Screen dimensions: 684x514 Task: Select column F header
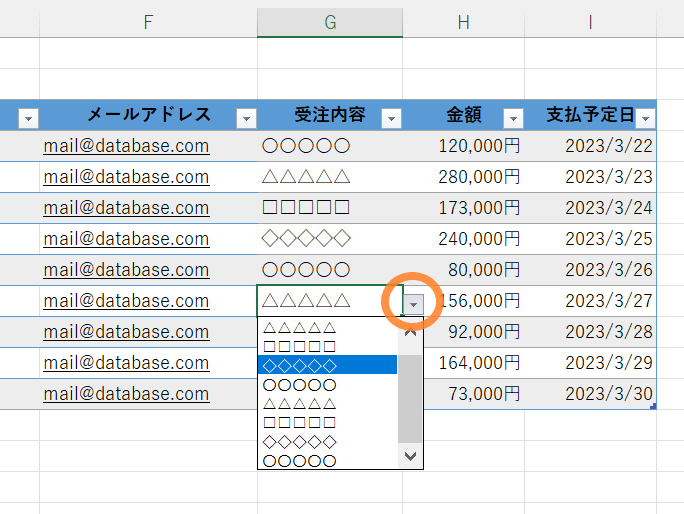point(148,22)
